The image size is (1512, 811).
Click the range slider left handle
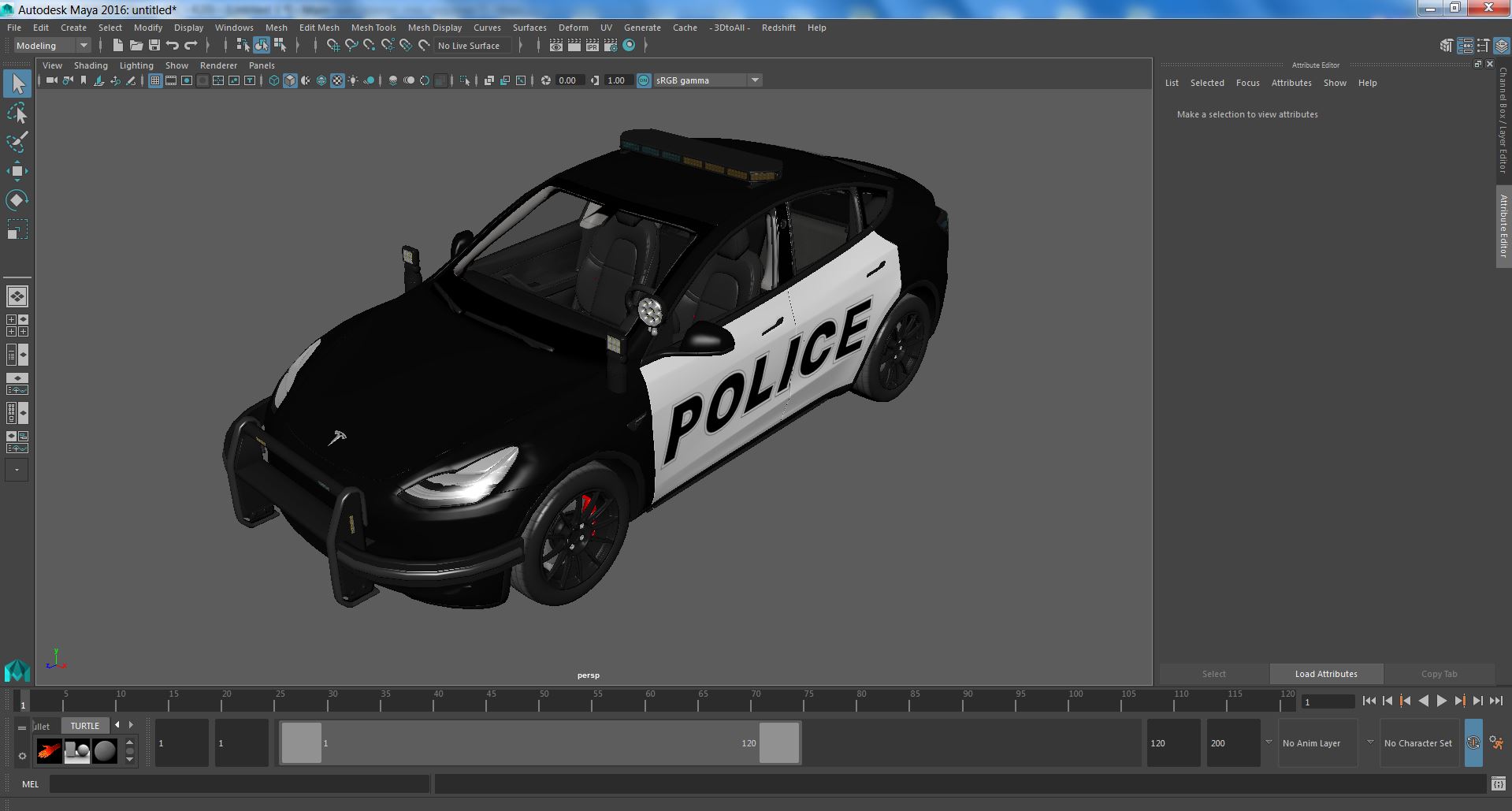pyautogui.click(x=301, y=742)
